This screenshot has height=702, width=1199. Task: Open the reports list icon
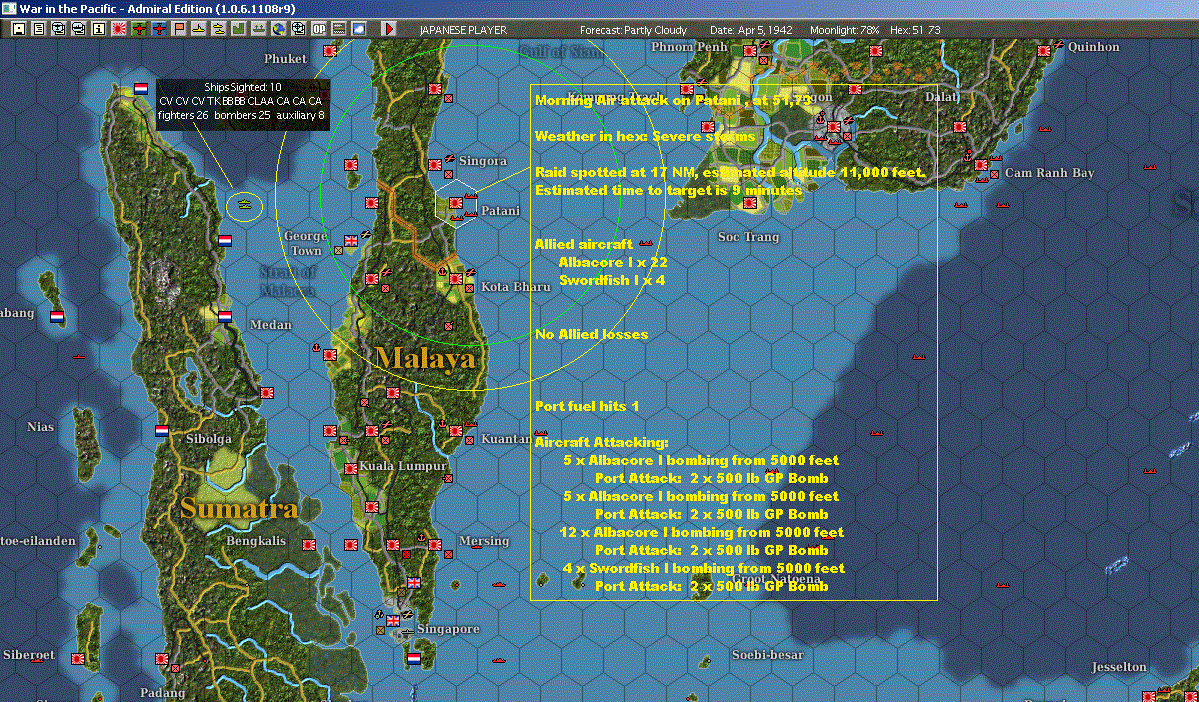click(x=38, y=29)
